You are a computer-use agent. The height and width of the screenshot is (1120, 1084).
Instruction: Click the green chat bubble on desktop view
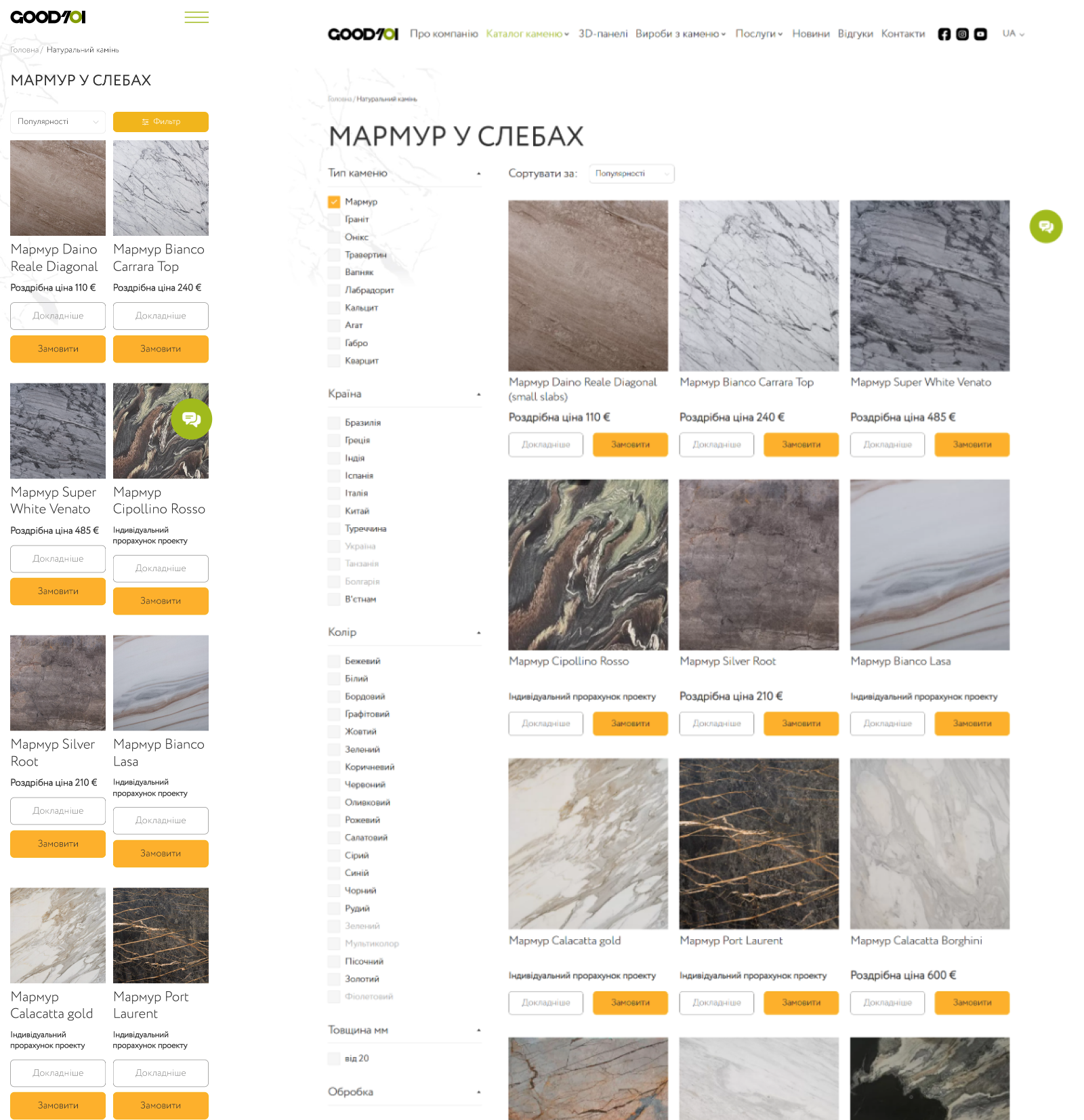click(1045, 226)
